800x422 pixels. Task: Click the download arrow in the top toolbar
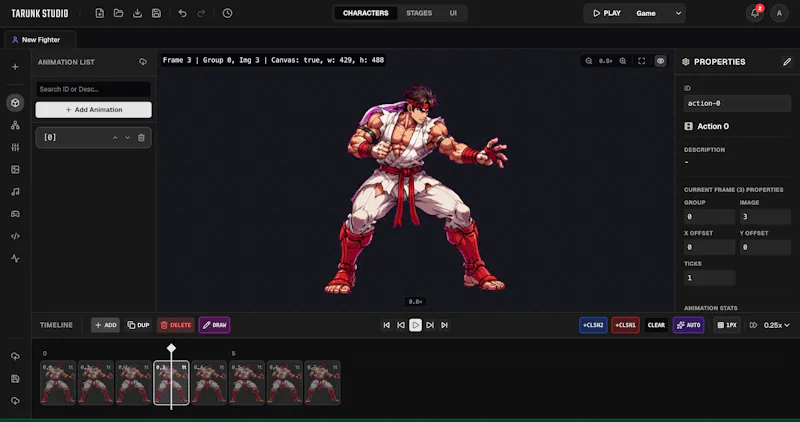137,13
